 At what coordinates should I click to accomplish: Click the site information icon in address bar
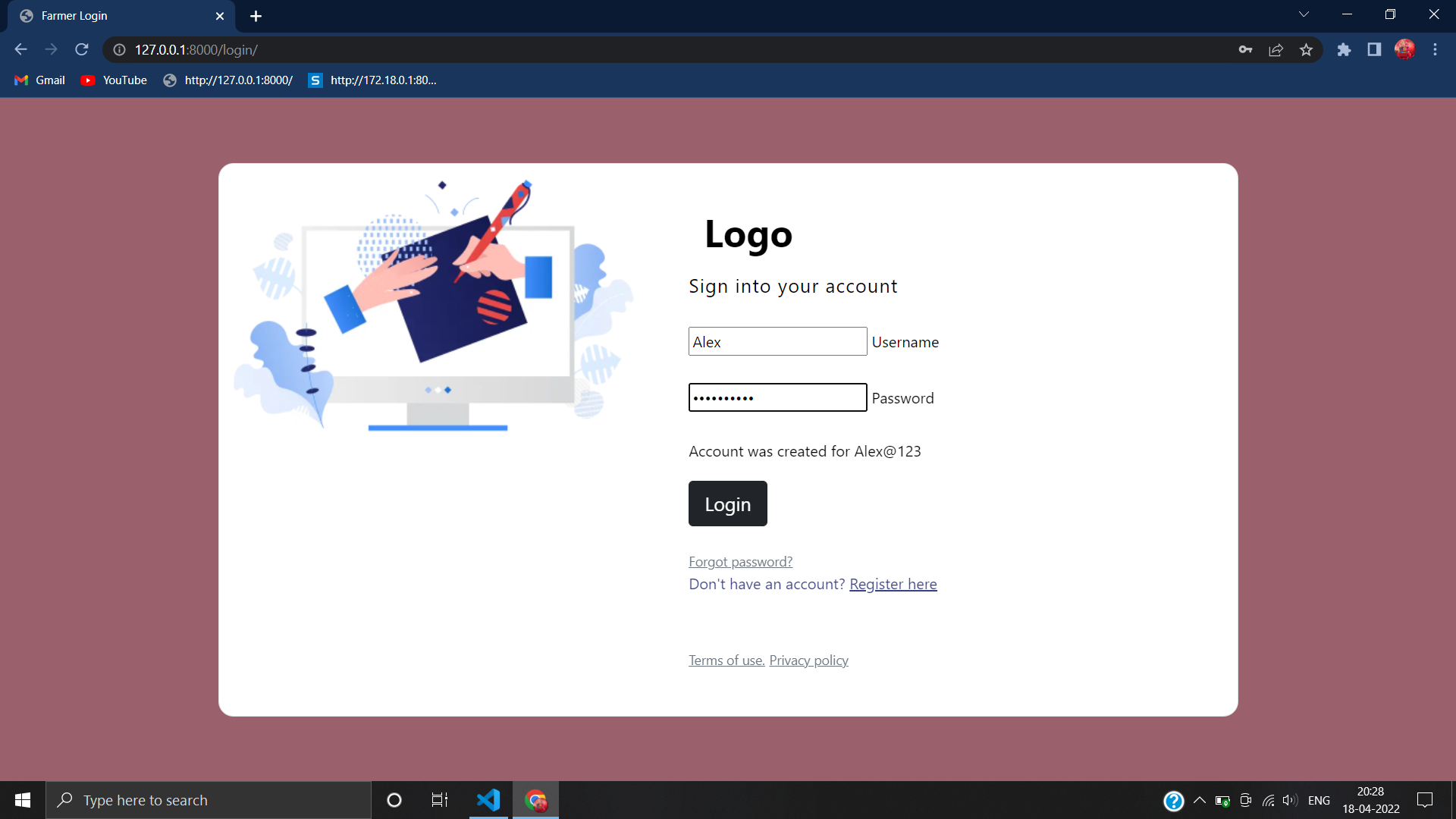click(118, 49)
